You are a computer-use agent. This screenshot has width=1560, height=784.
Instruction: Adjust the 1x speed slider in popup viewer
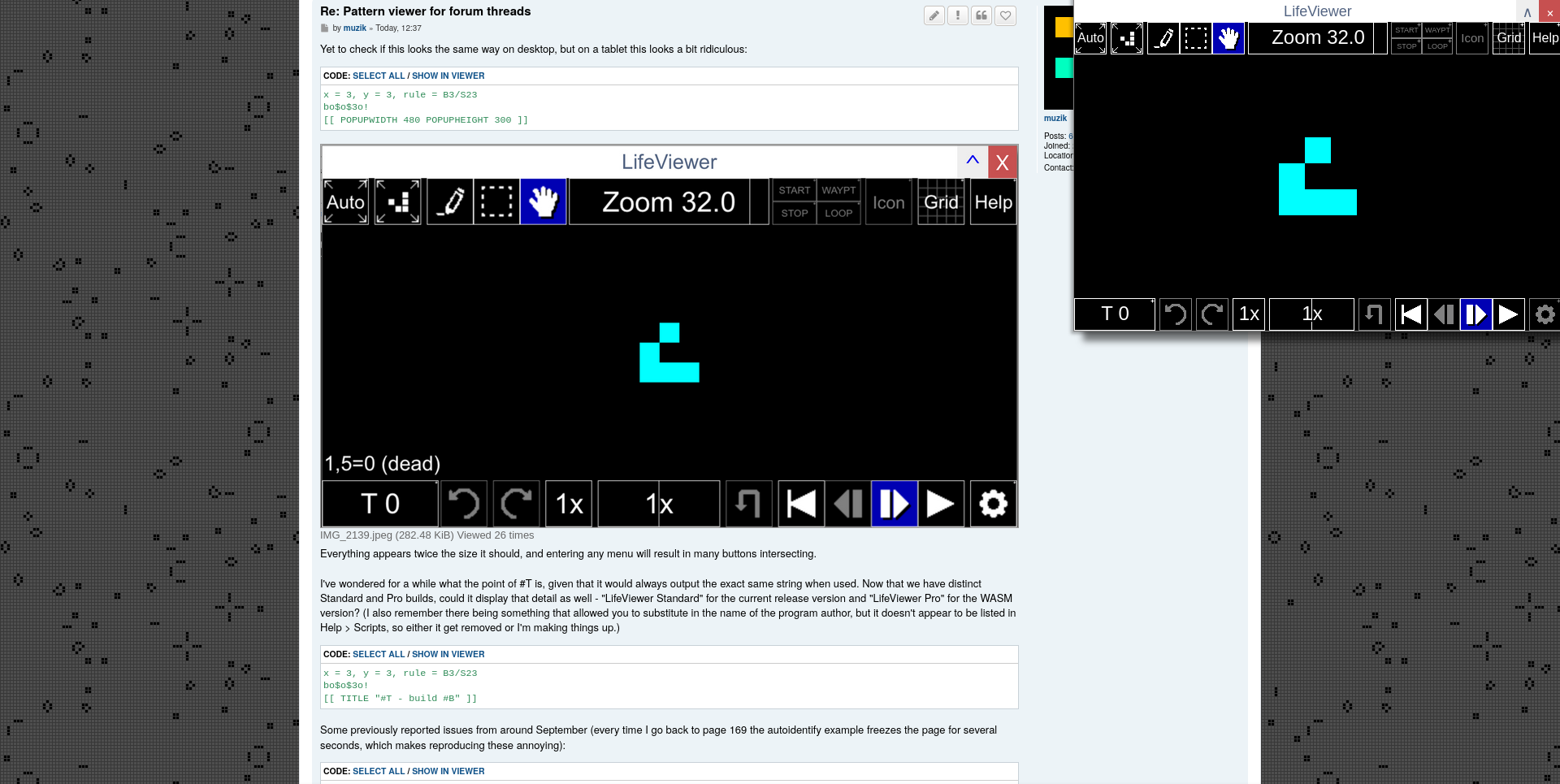(x=1311, y=314)
